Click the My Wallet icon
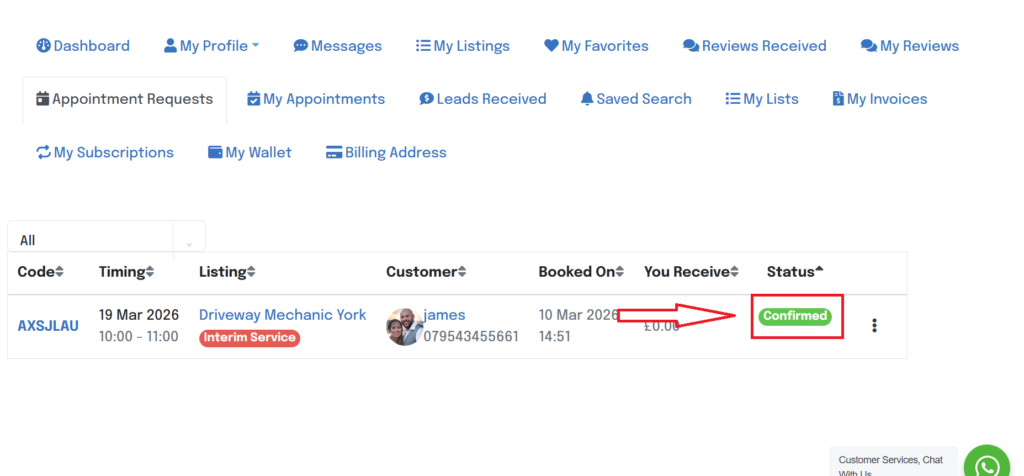The image size is (1024, 476). pos(215,152)
